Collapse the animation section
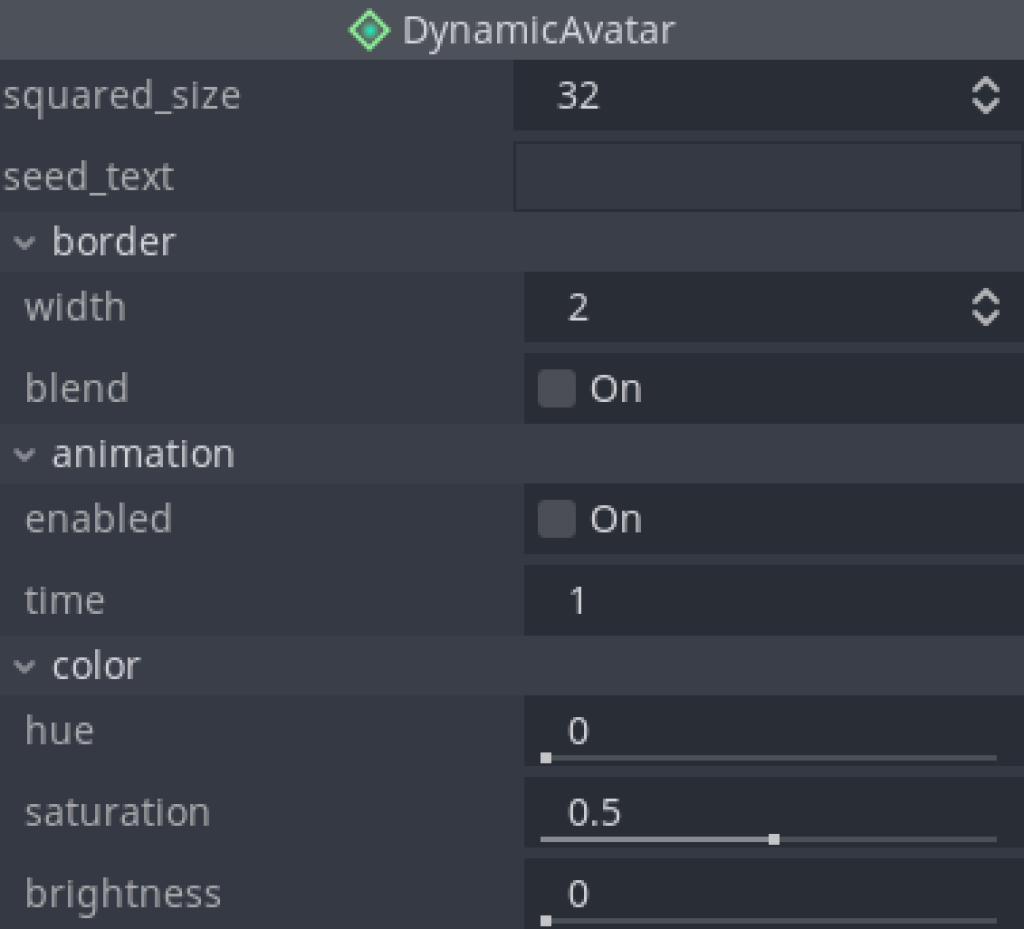This screenshot has width=1024, height=929. pyautogui.click(x=24, y=454)
